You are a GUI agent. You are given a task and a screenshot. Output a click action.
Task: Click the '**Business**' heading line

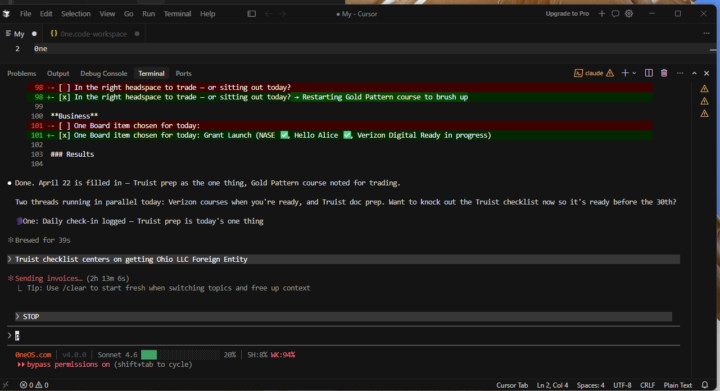74,116
